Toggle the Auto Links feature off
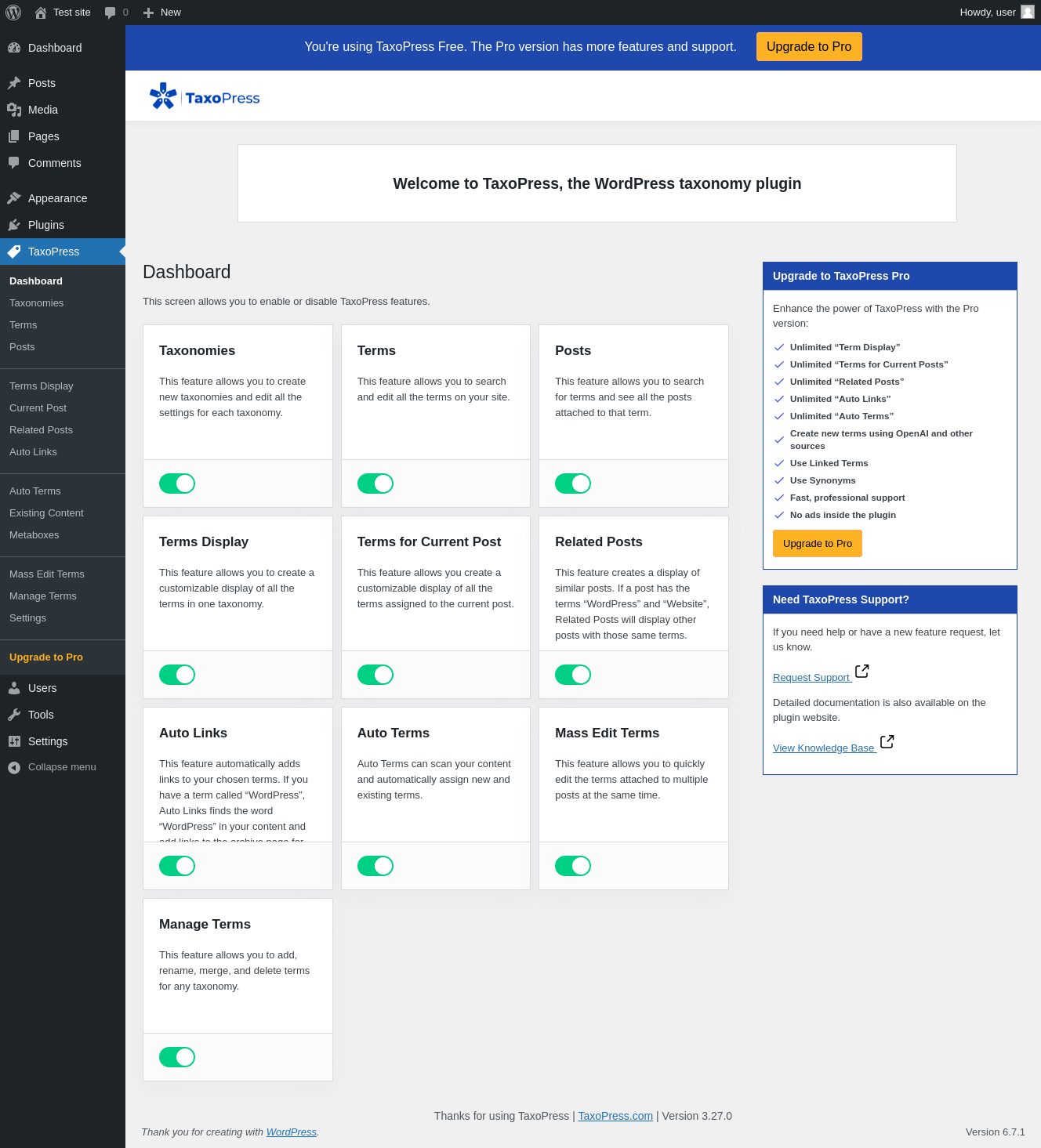The width and height of the screenshot is (1041, 1148). tap(177, 866)
